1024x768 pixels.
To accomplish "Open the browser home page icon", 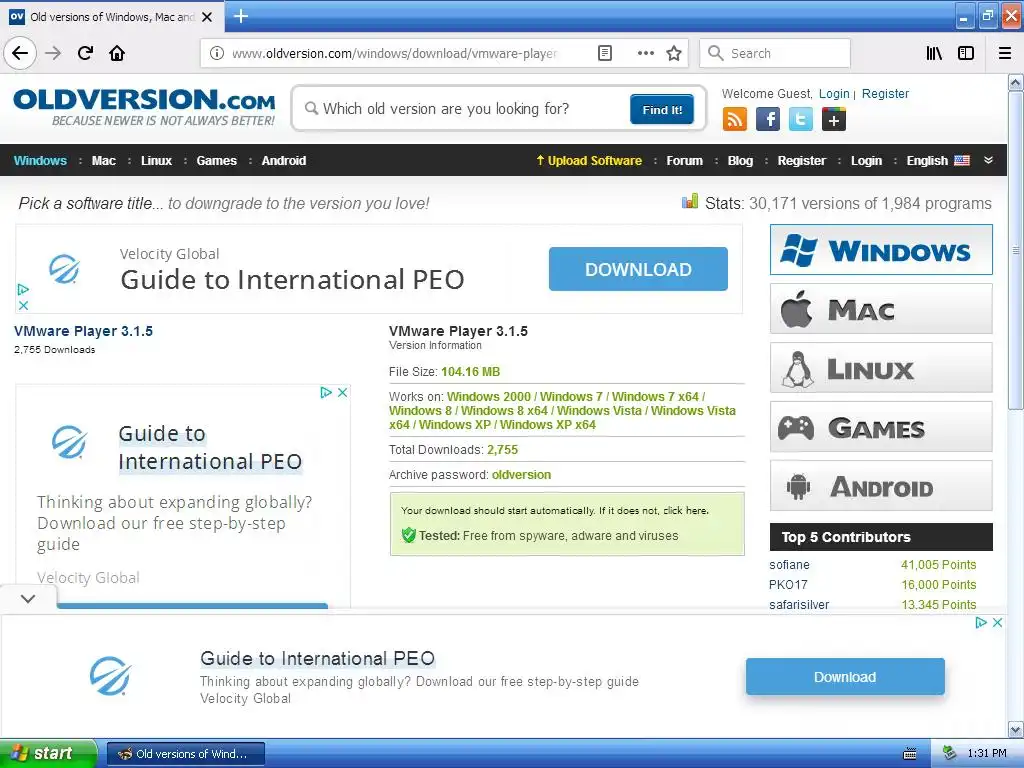I will point(117,53).
